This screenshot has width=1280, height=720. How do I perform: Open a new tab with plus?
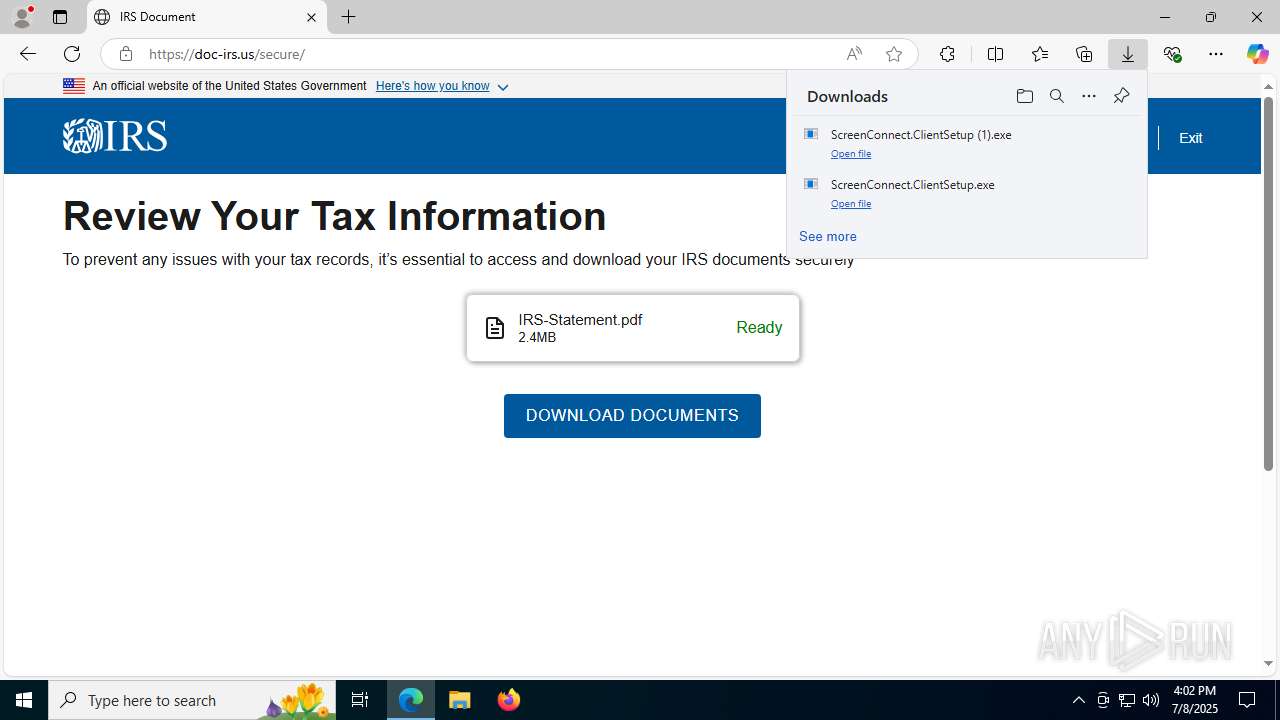point(348,17)
